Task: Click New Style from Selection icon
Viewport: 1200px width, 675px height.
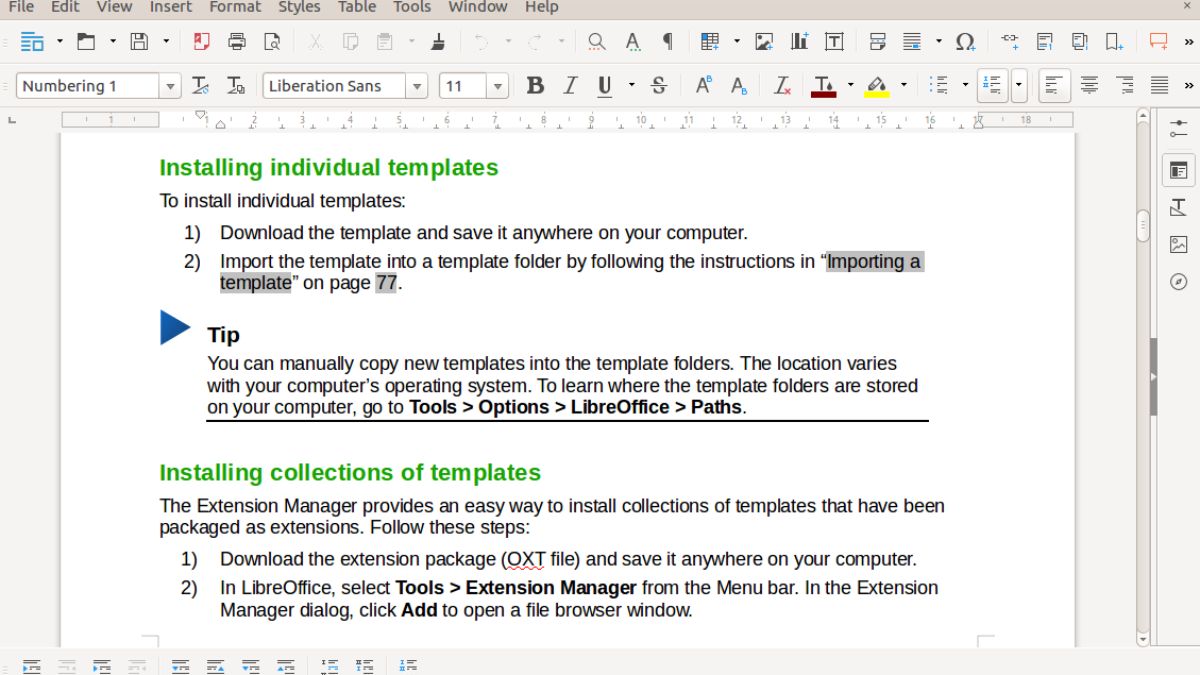Action: [x=236, y=86]
